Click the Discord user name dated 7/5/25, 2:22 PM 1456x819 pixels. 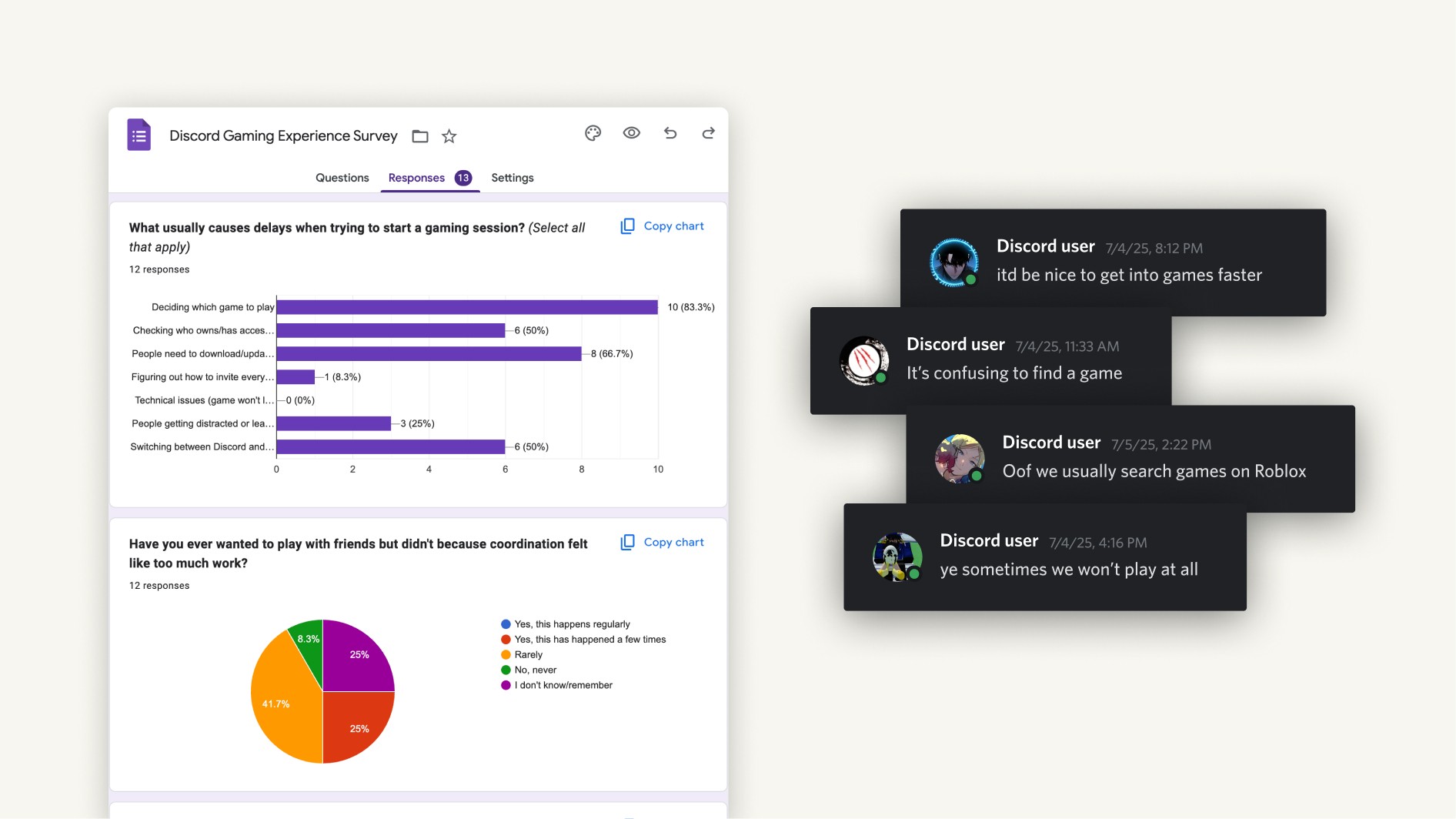(1051, 443)
